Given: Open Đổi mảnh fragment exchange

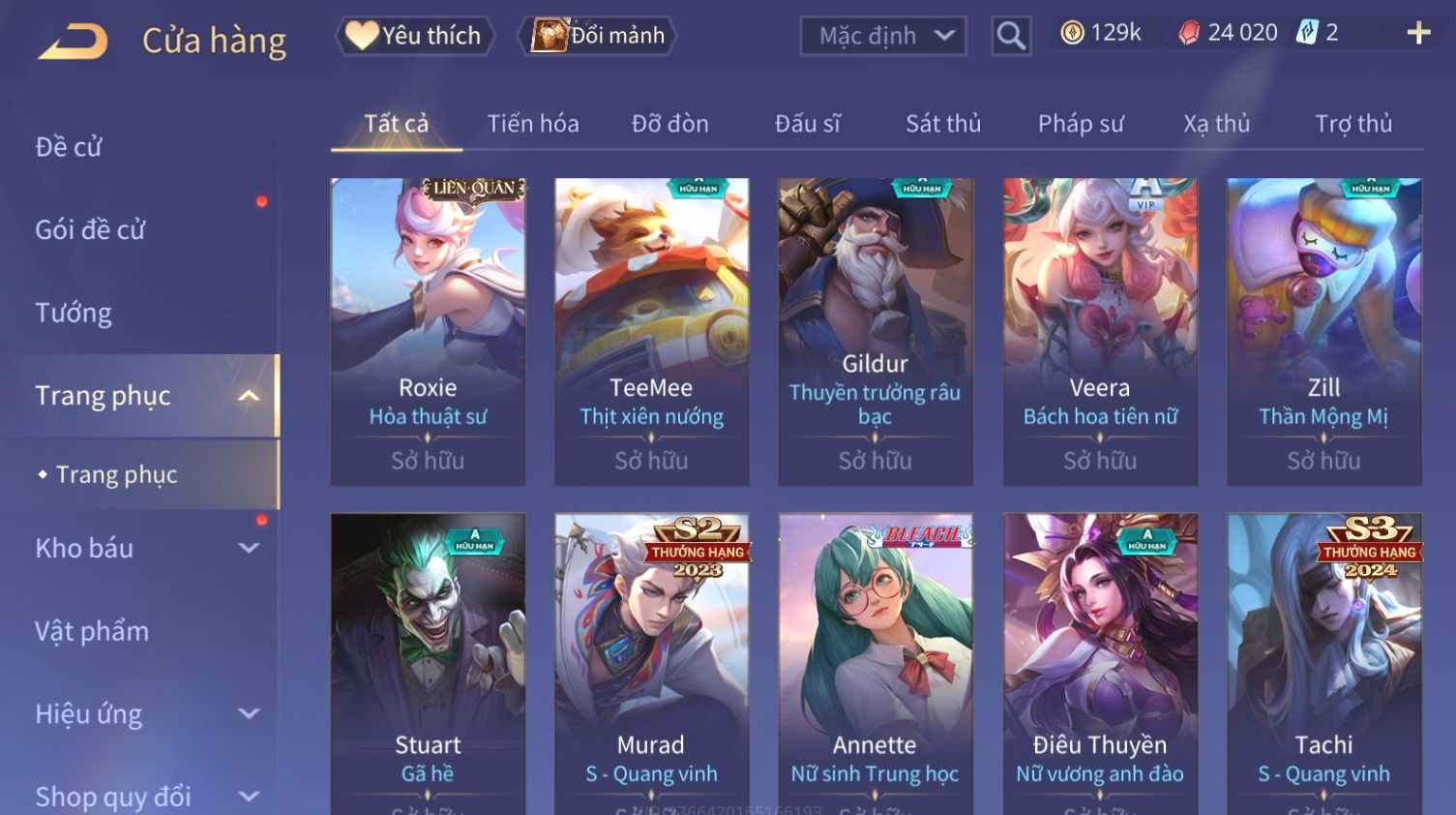Looking at the screenshot, I should [x=597, y=36].
